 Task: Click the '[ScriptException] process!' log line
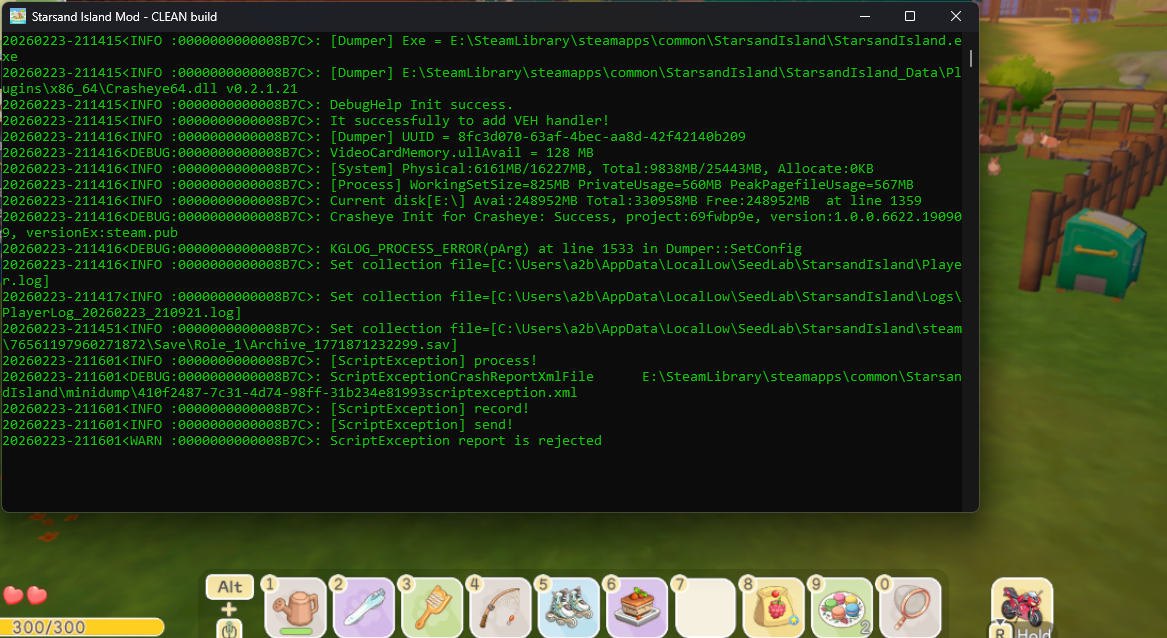[269, 361]
